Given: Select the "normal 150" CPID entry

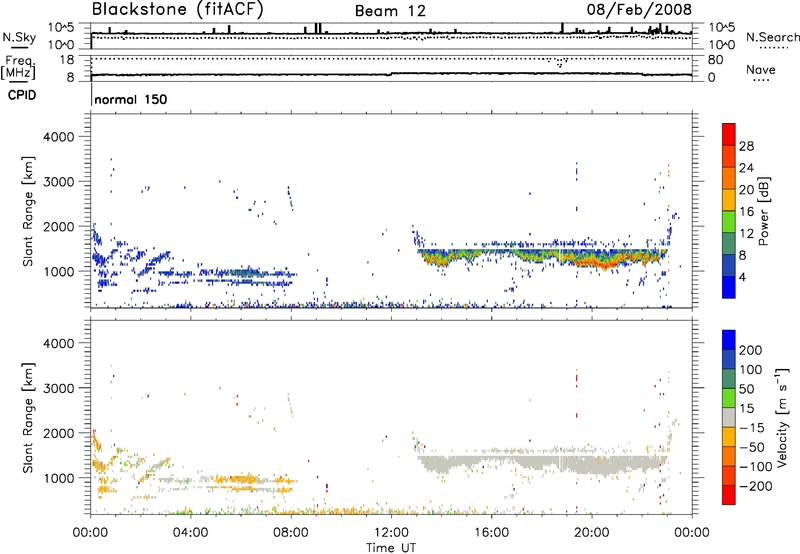Looking at the screenshot, I should tap(131, 99).
